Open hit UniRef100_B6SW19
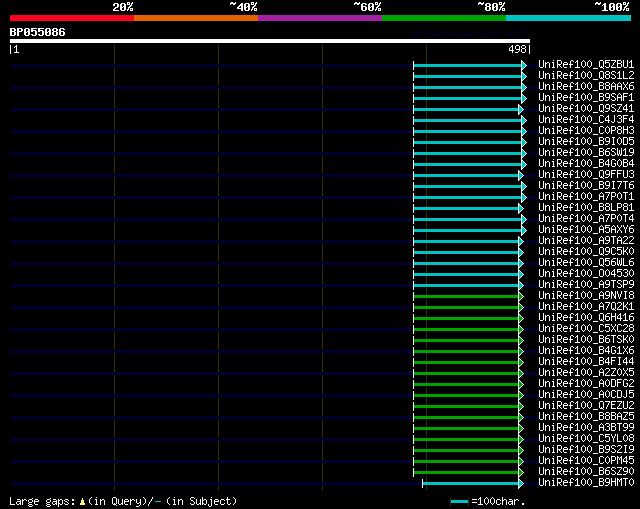640x509 pixels. (x=586, y=152)
